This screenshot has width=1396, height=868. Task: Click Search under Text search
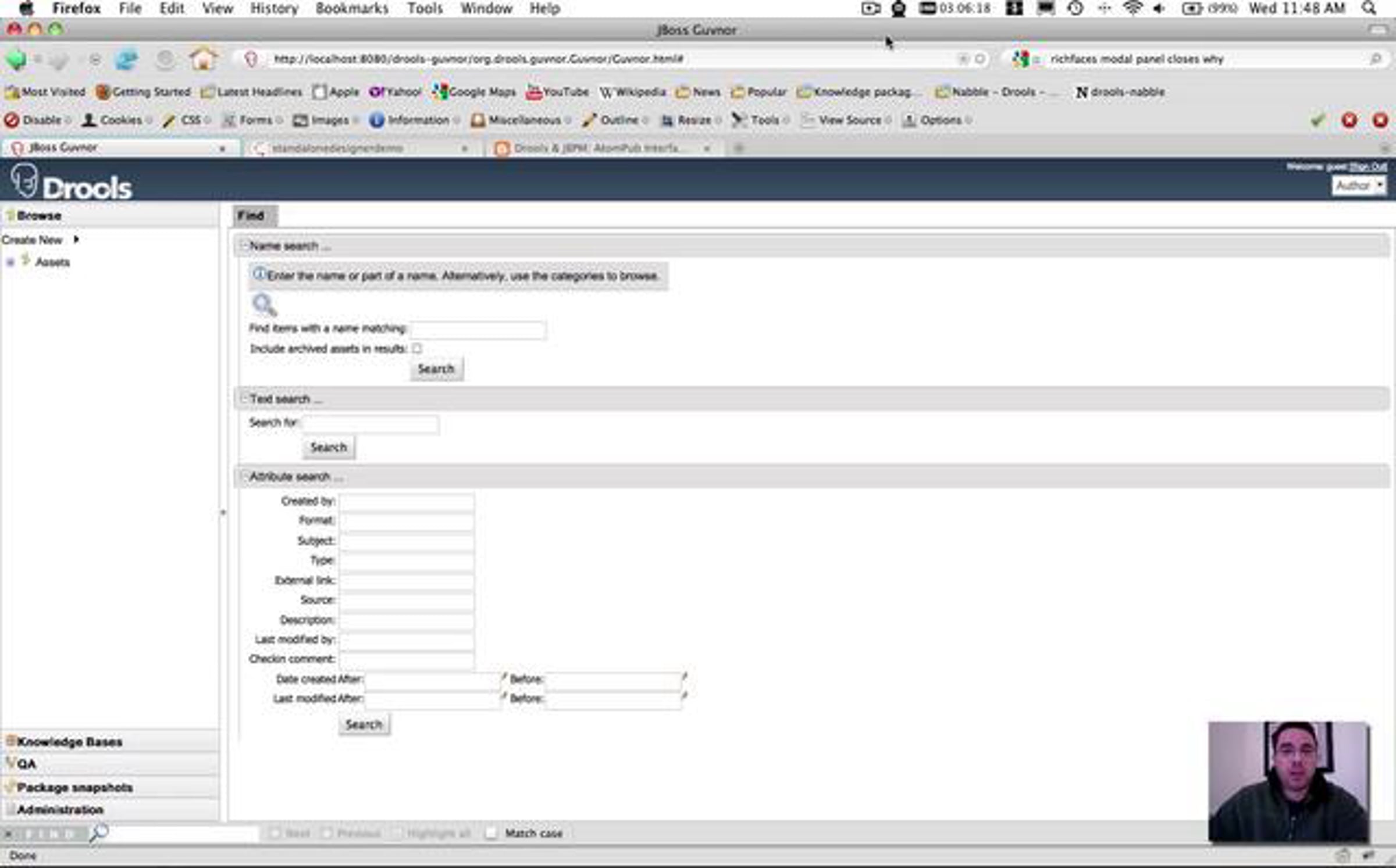click(x=329, y=447)
